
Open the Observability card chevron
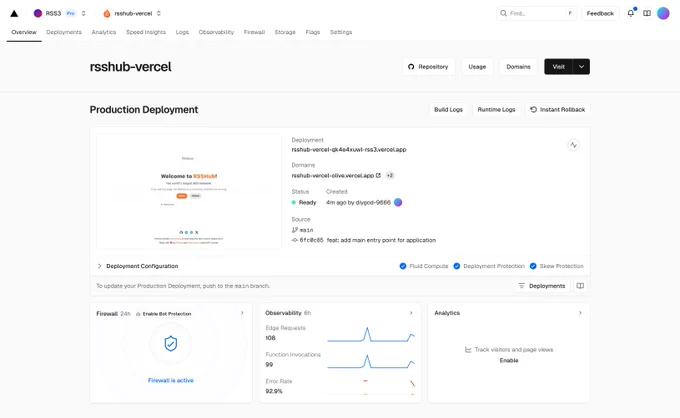tap(411, 313)
